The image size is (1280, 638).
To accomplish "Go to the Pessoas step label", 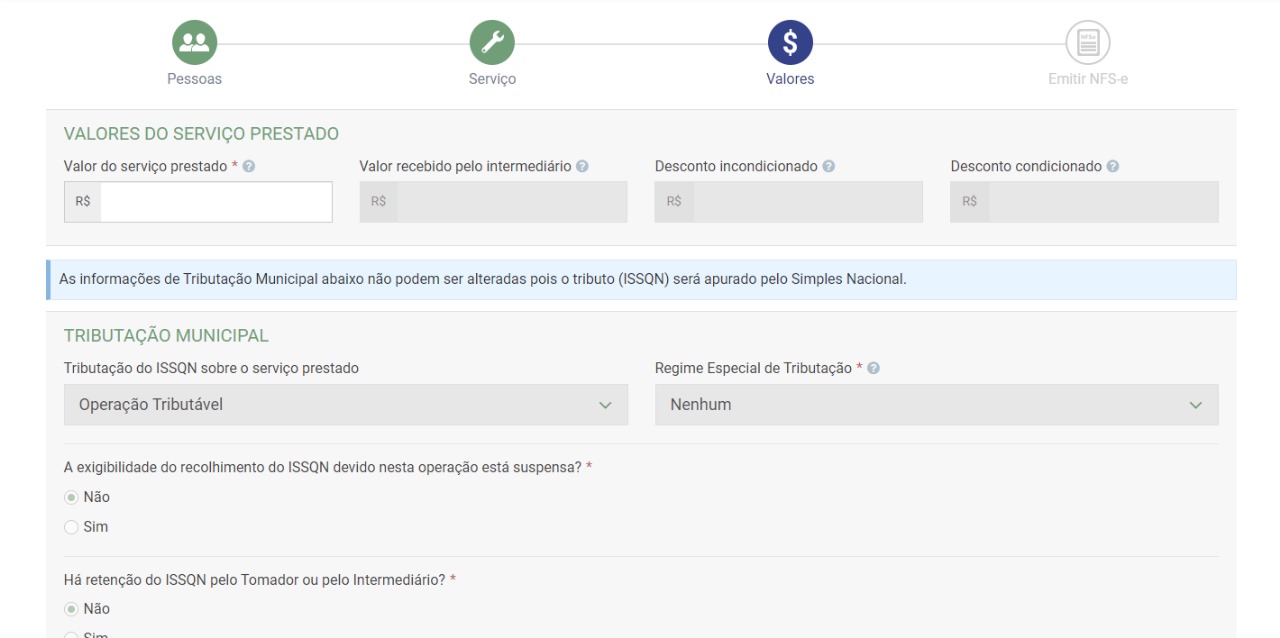I will 193,80.
